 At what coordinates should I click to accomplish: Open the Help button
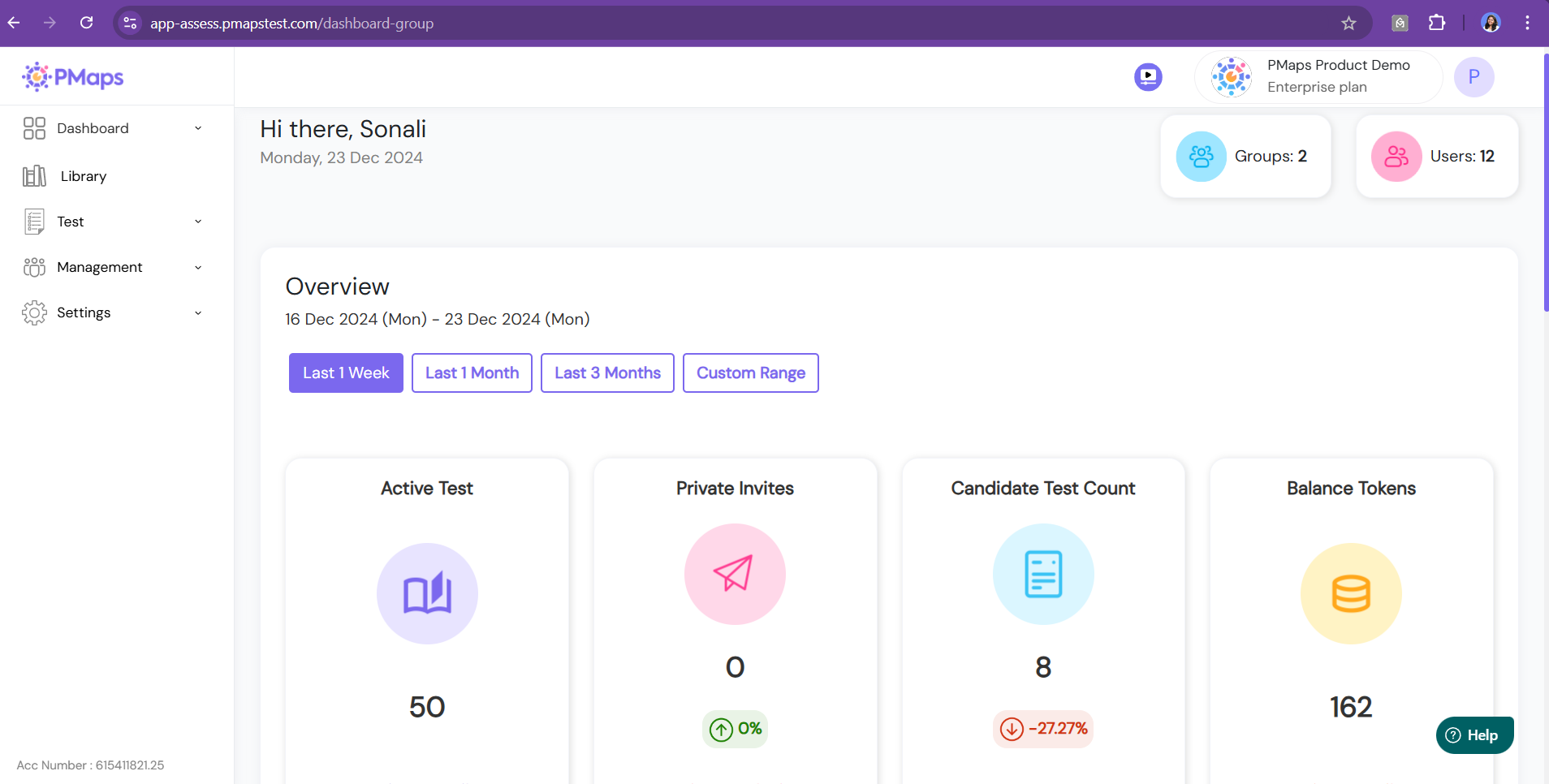[x=1474, y=734]
